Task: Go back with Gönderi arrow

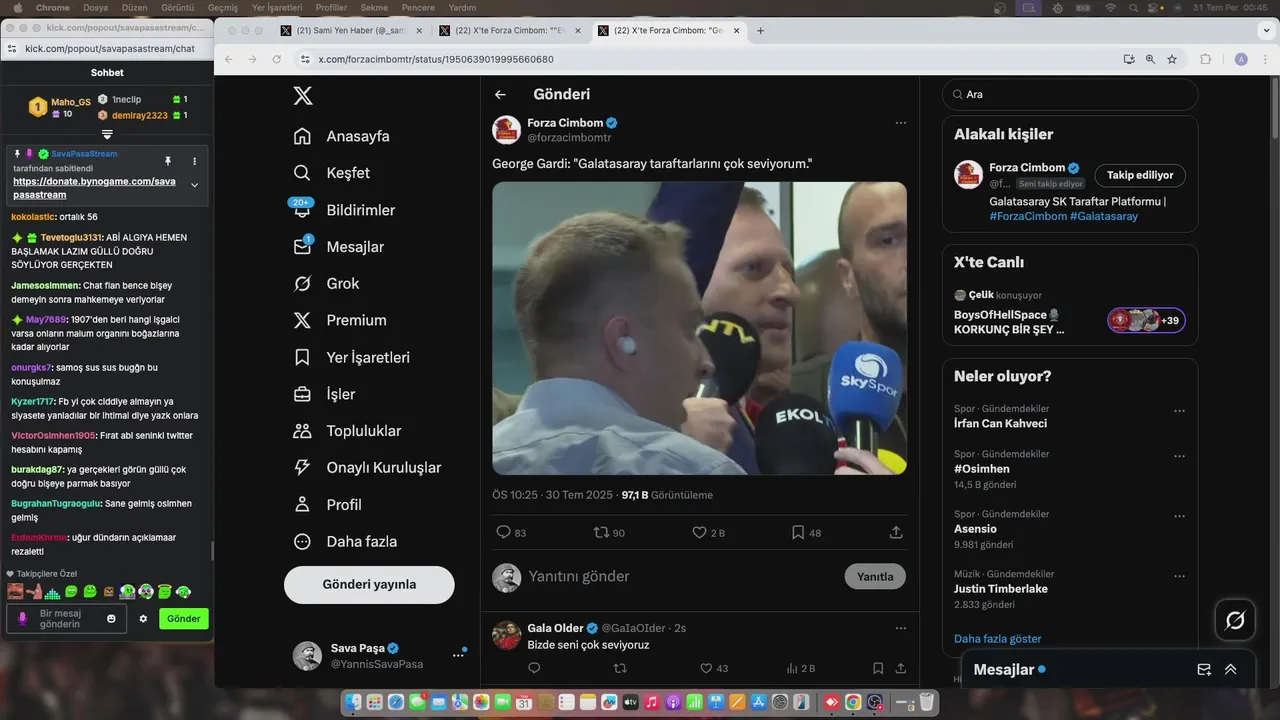Action: pos(500,95)
